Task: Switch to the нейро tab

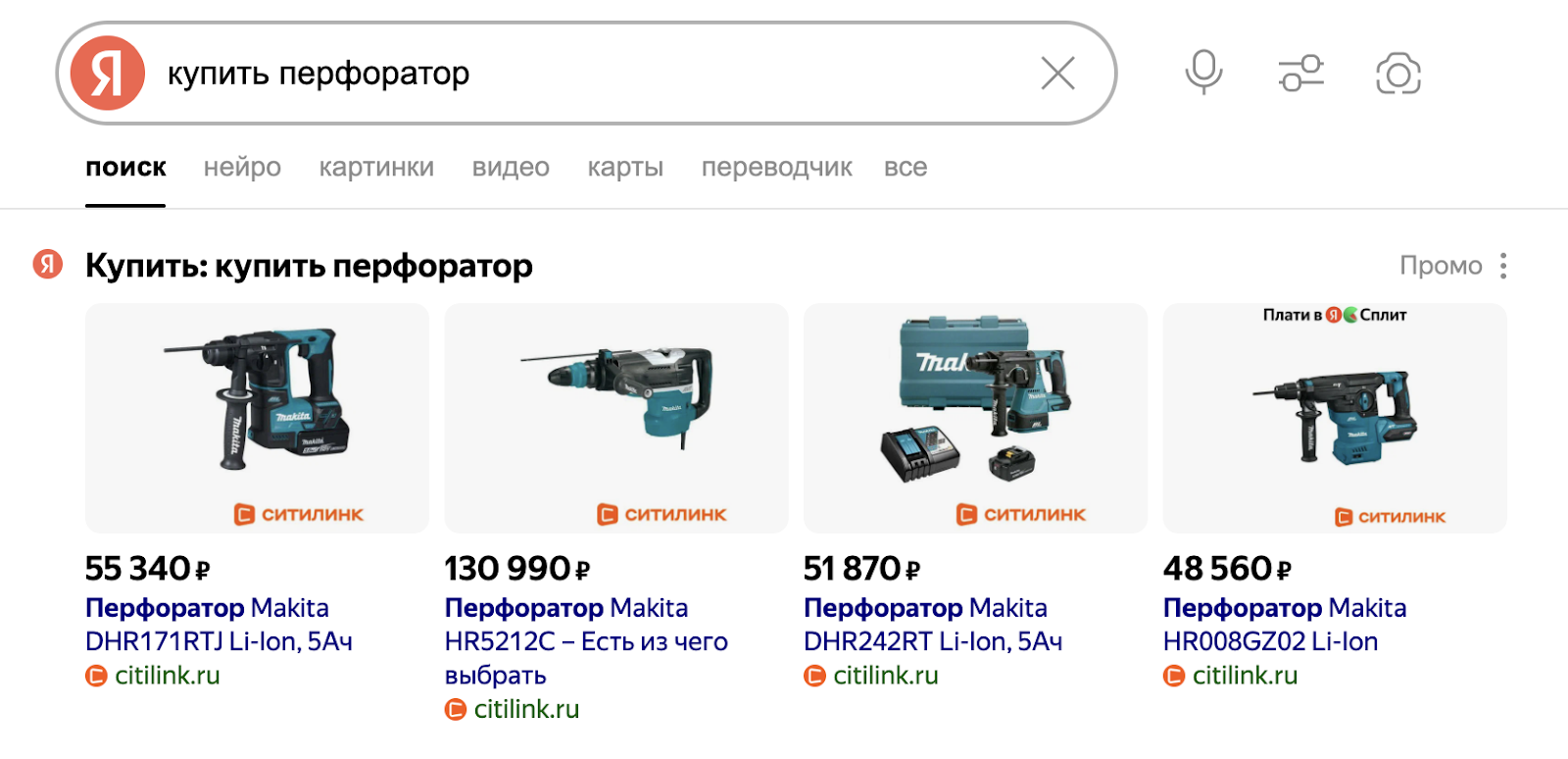Action: click(x=242, y=168)
